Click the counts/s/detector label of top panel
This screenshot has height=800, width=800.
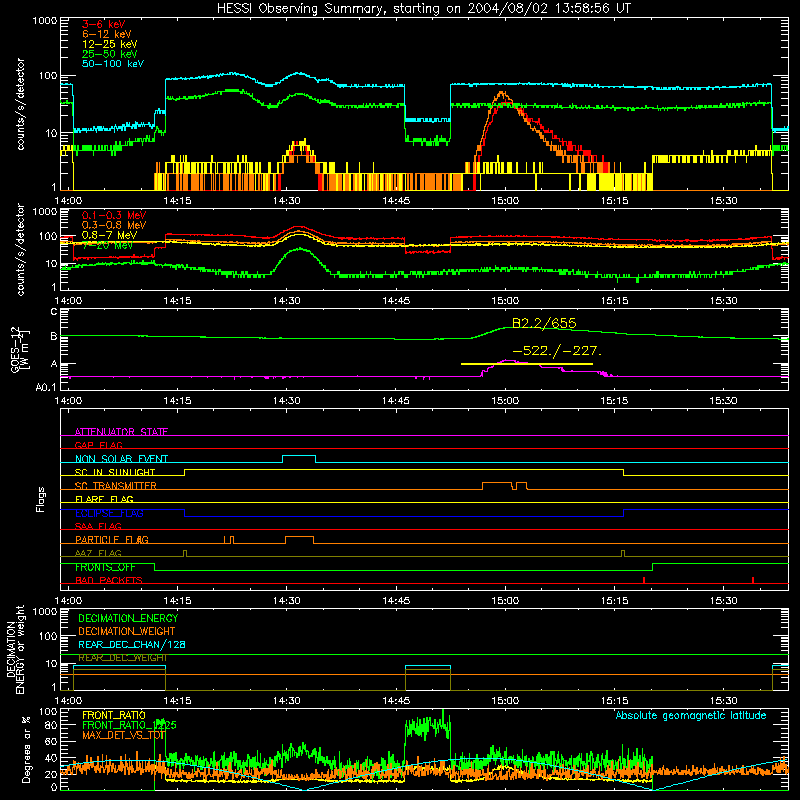tap(20, 104)
